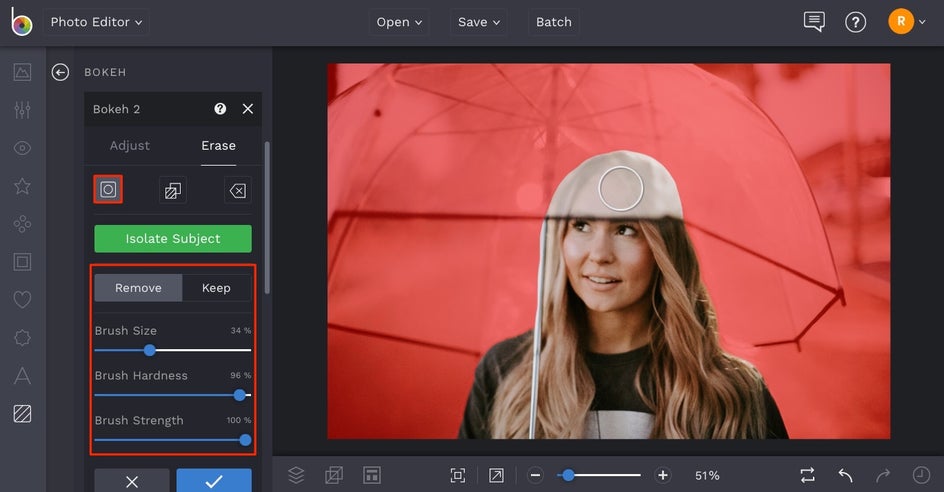Click the Isolate Subject button
The height and width of the screenshot is (492, 944).
(x=173, y=238)
